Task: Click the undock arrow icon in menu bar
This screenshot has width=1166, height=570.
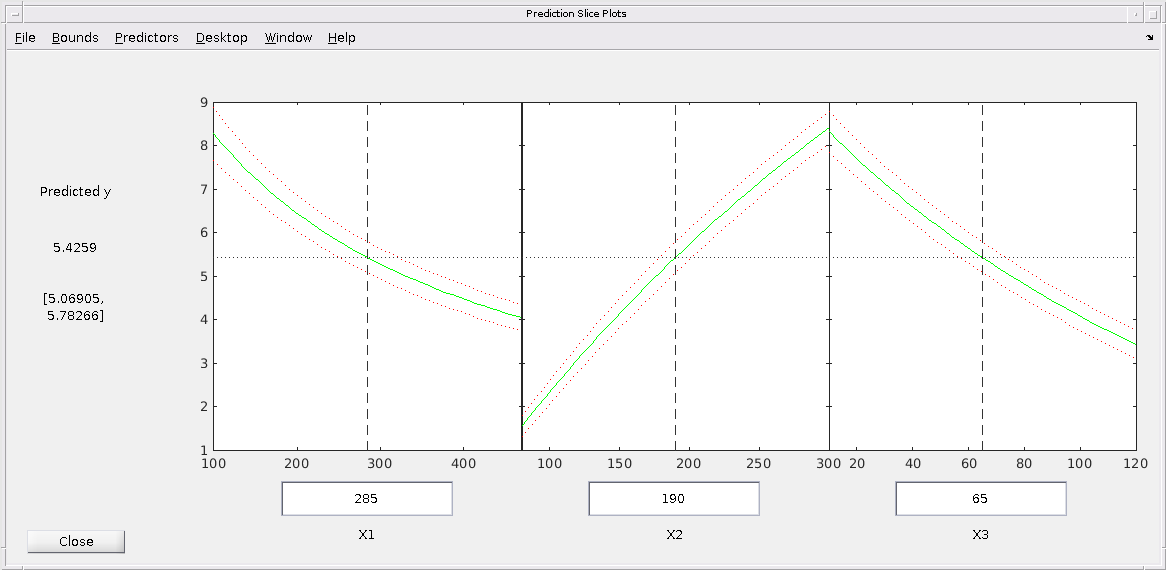Action: (1150, 36)
